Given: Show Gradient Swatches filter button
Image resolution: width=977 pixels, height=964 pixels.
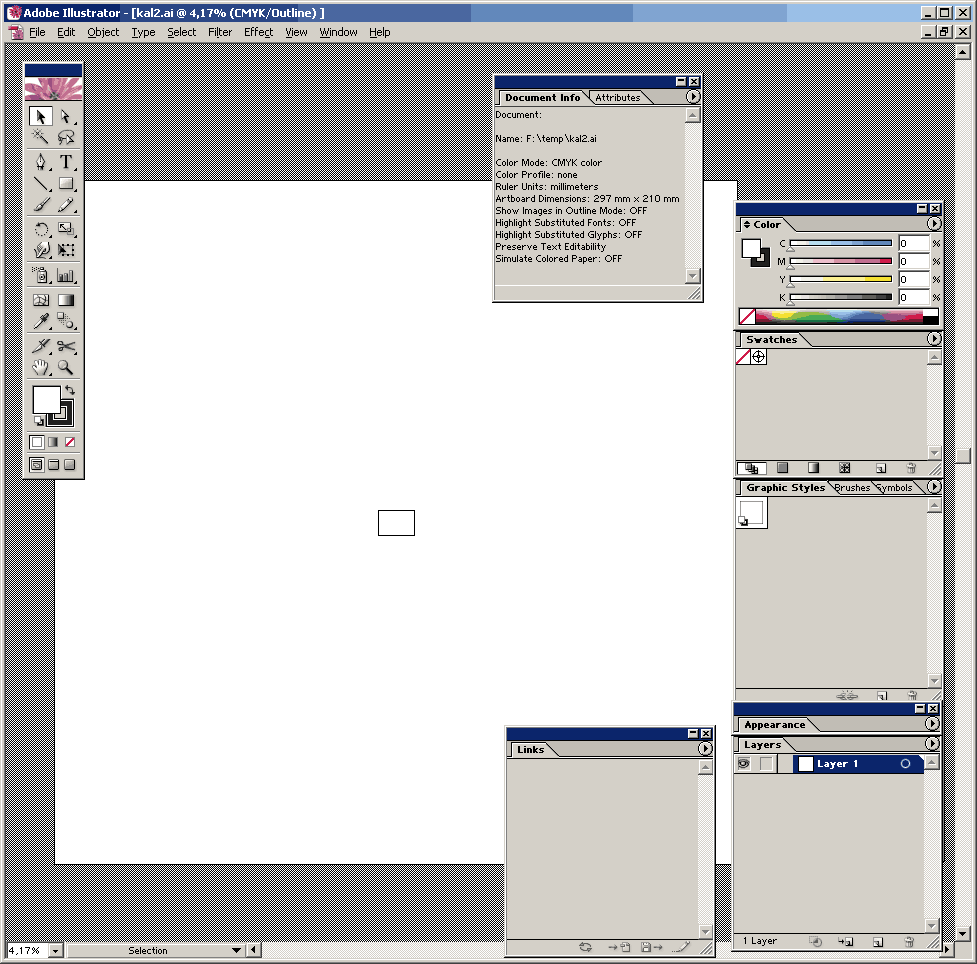Looking at the screenshot, I should click(813, 468).
